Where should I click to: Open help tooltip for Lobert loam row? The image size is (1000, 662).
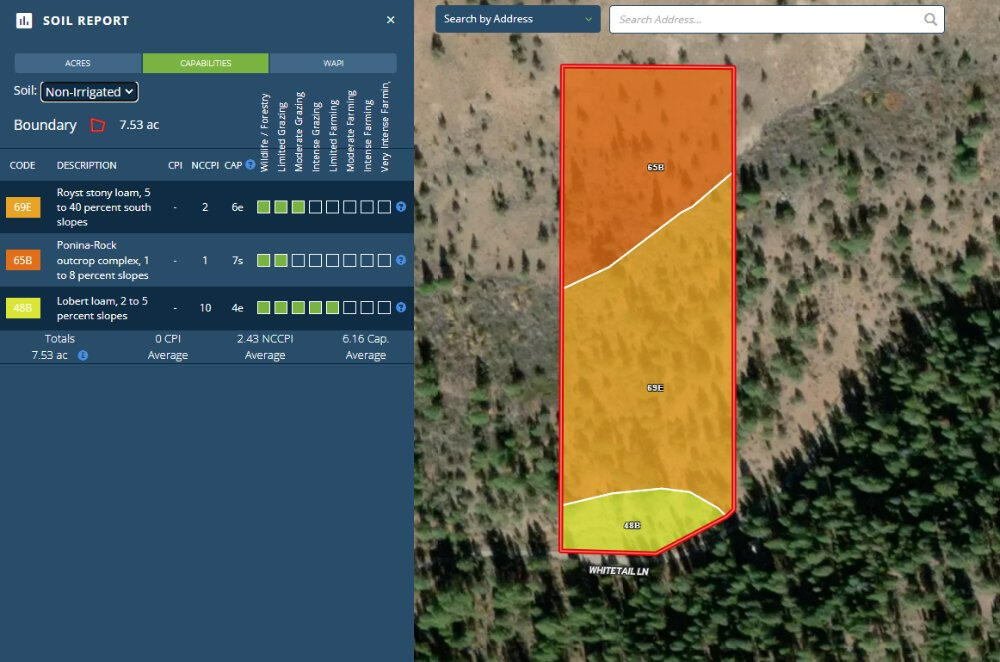click(400, 308)
